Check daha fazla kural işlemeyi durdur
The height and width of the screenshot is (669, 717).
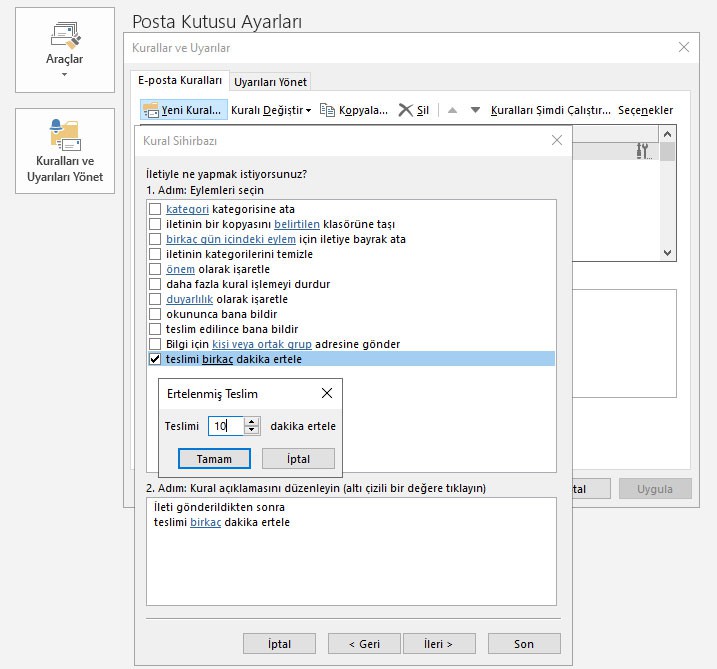coord(155,284)
